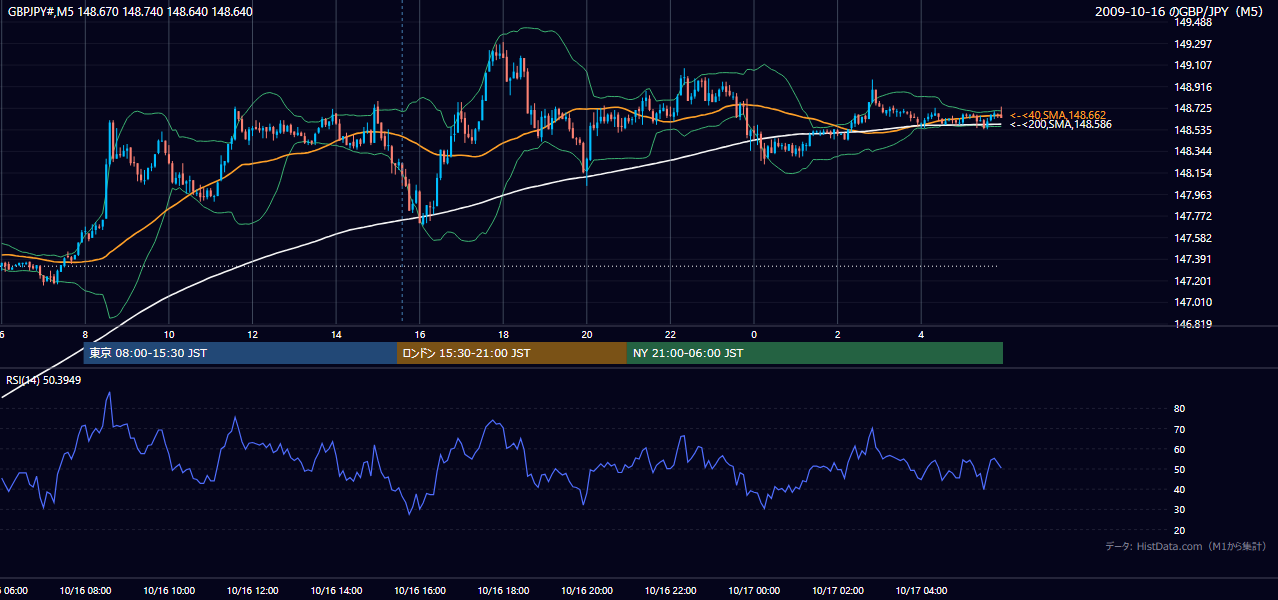Click hour tick 16 under price chart
The height and width of the screenshot is (600, 1278).
pos(419,335)
